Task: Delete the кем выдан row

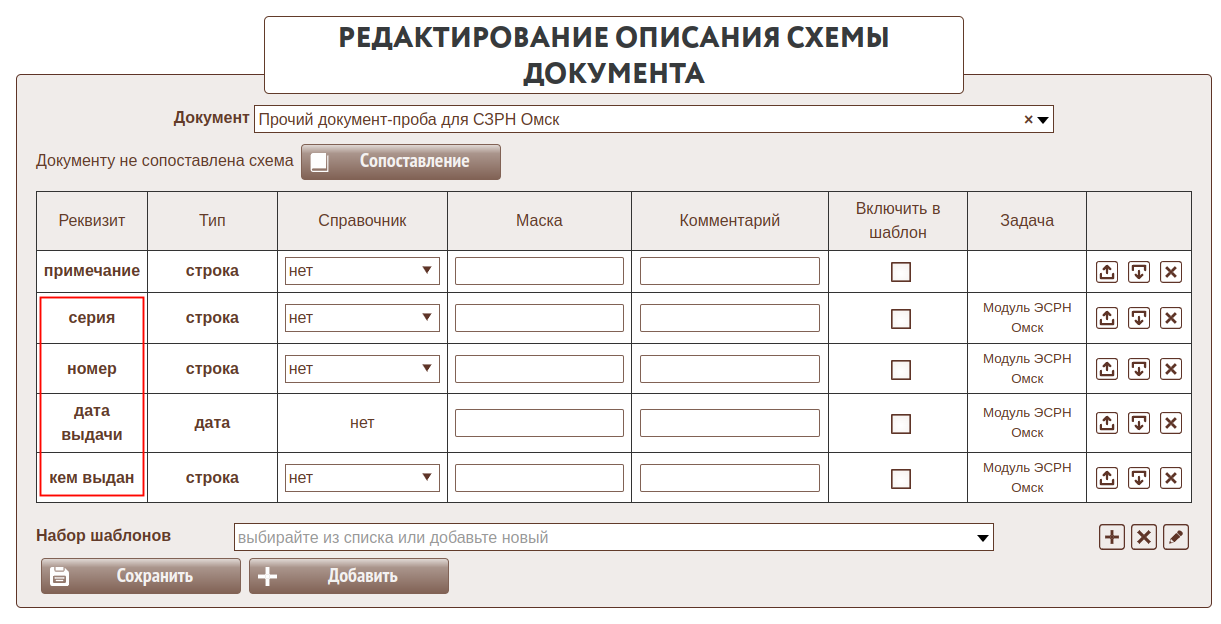Action: 1171,478
